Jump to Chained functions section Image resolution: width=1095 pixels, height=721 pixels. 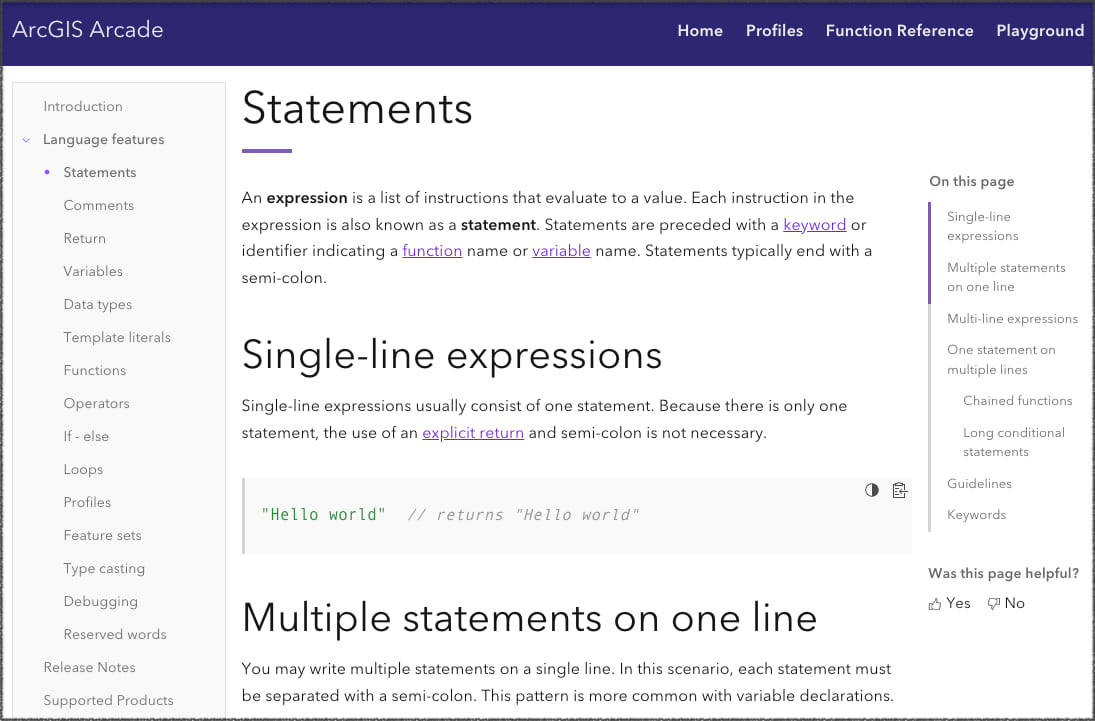point(1017,401)
